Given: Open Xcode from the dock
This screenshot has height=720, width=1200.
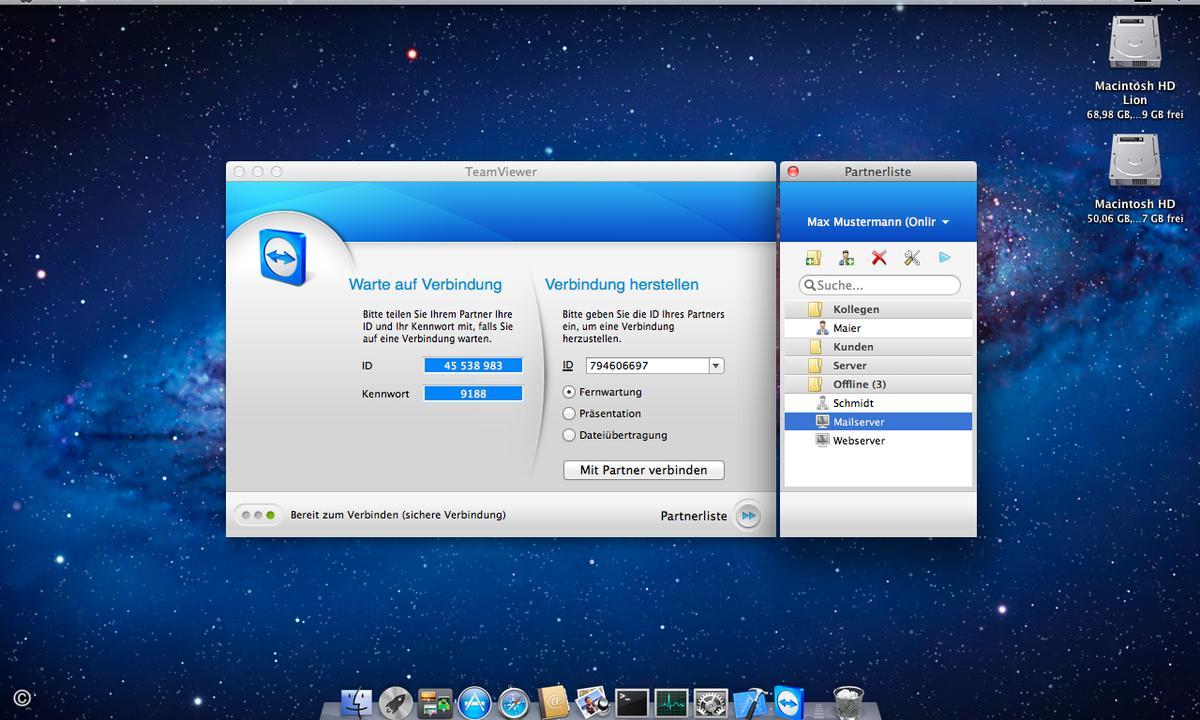Looking at the screenshot, I should click(750, 703).
